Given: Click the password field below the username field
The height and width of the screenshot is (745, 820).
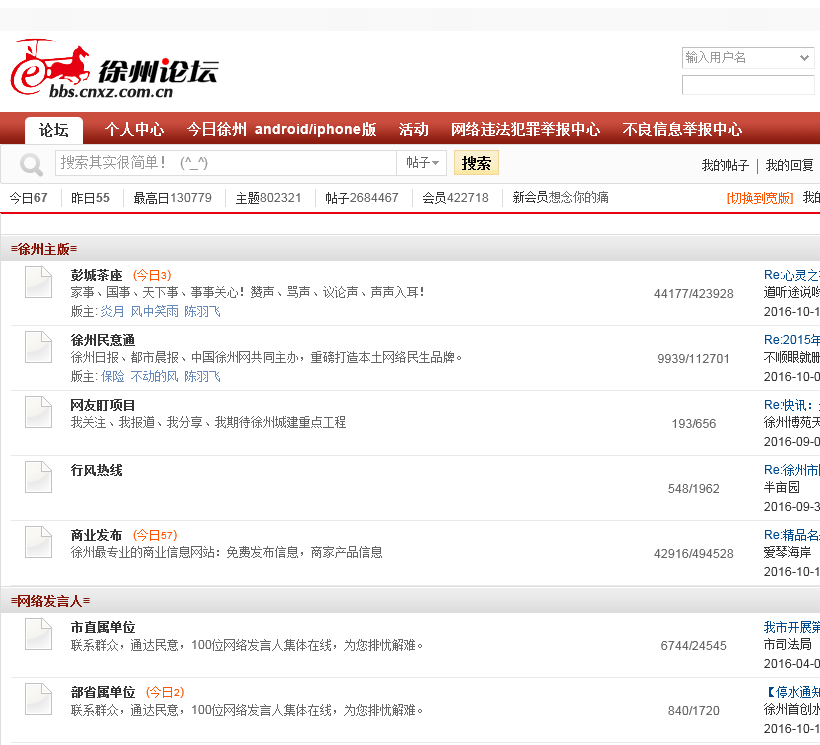Looking at the screenshot, I should 748,85.
